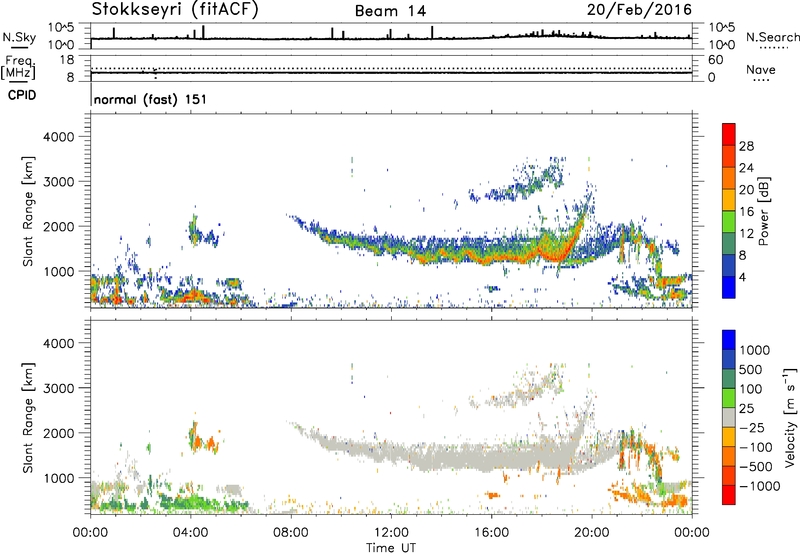Click '4000' on power panel range axis
The height and width of the screenshot is (554, 800).
click(x=58, y=137)
